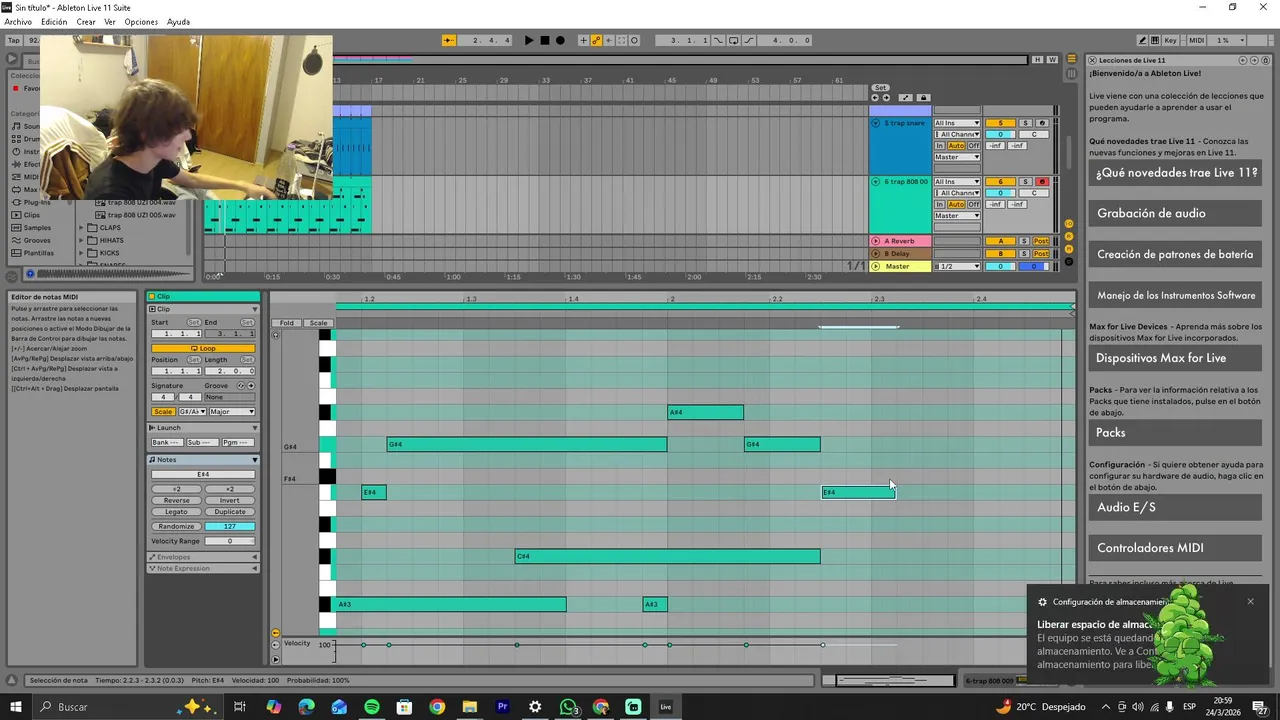Toggle Post on A Reverb return
This screenshot has height=720, width=1280.
pos(1041,241)
